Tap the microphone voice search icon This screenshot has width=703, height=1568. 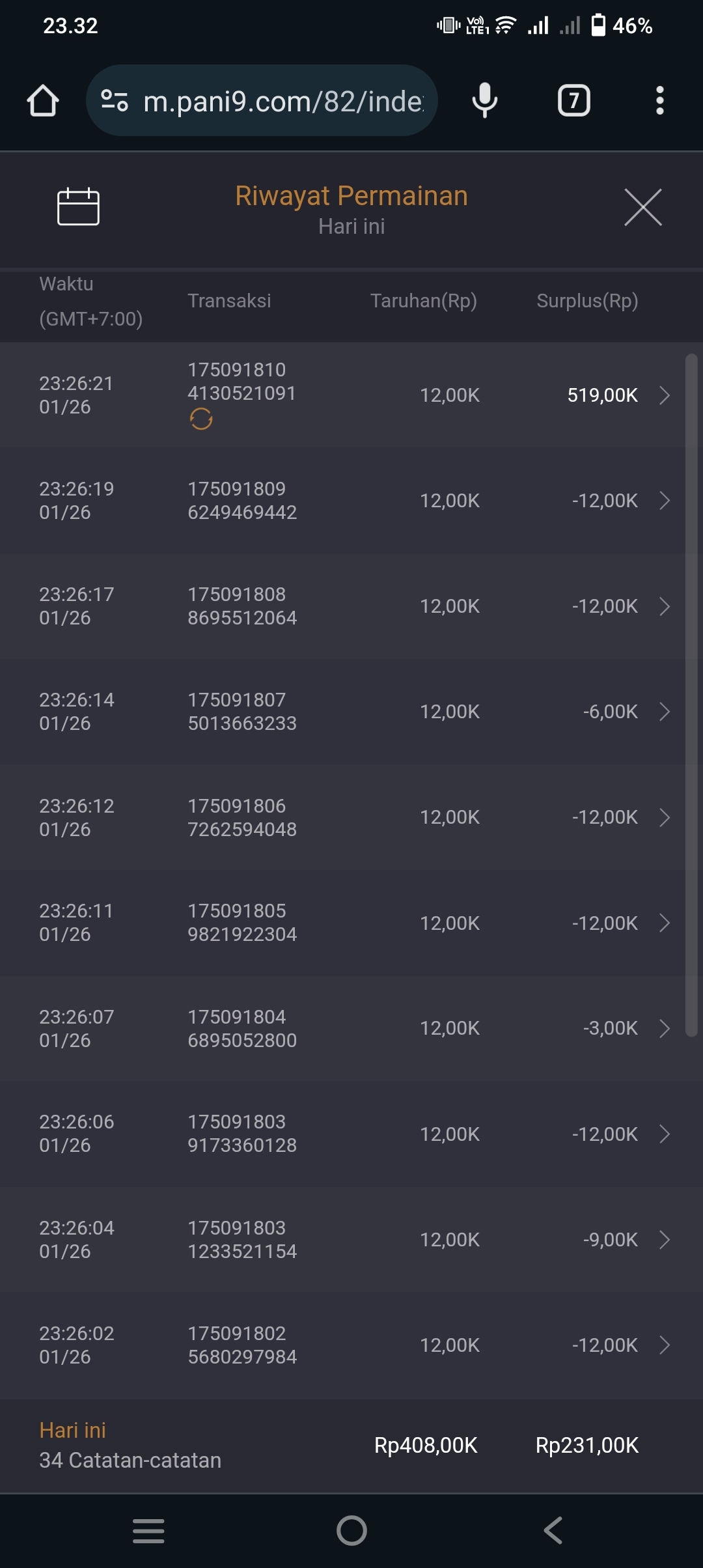point(484,101)
